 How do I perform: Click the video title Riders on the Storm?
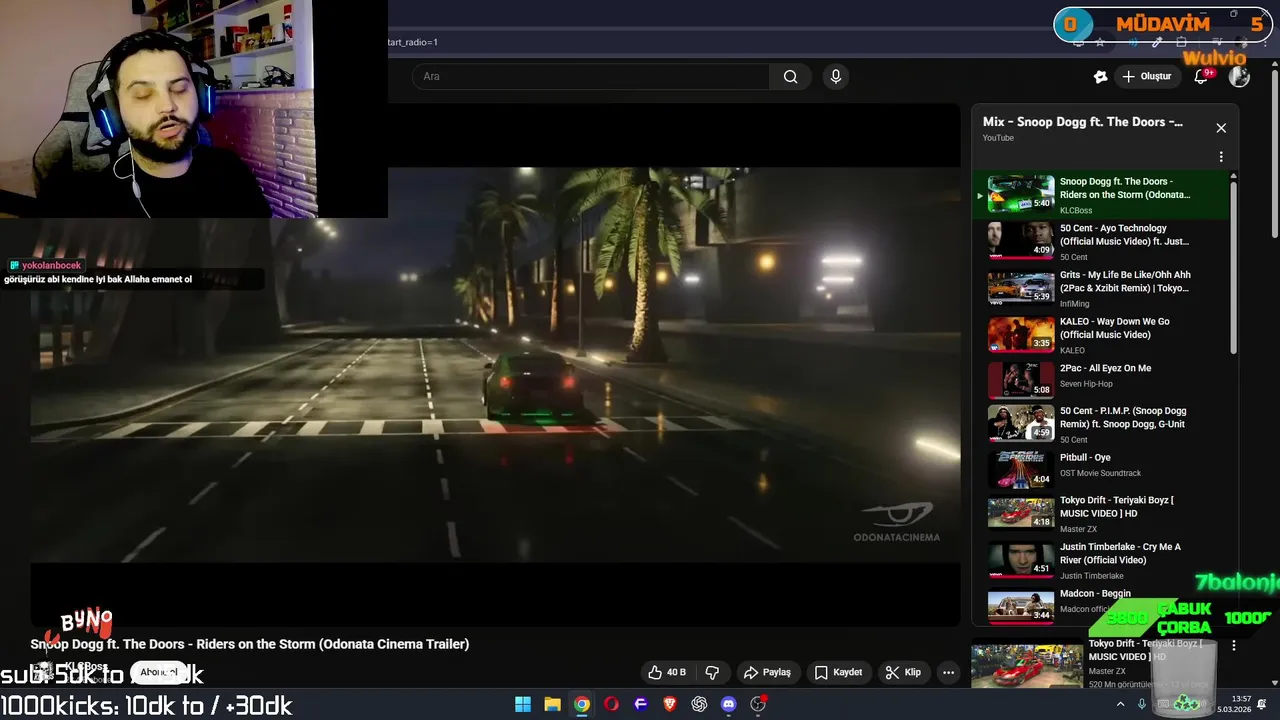(x=250, y=644)
